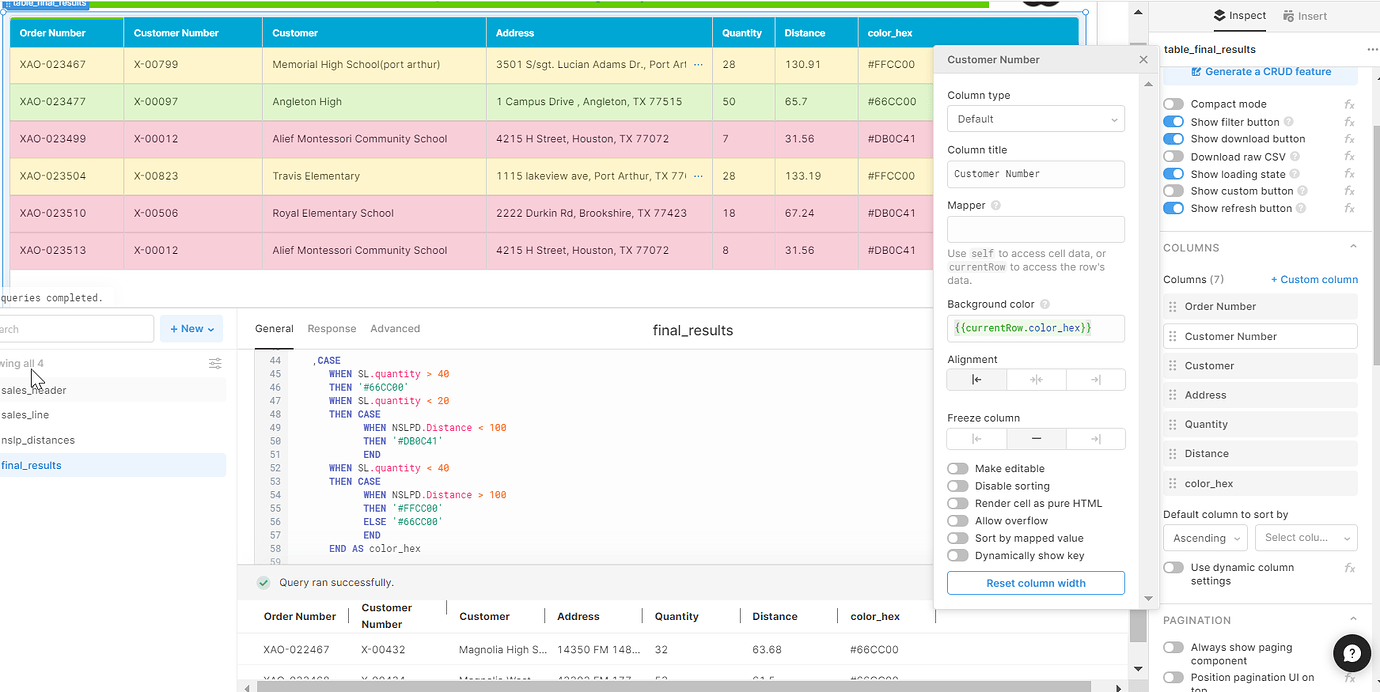Enable the Make editable toggle
1380x692 pixels.
point(958,469)
